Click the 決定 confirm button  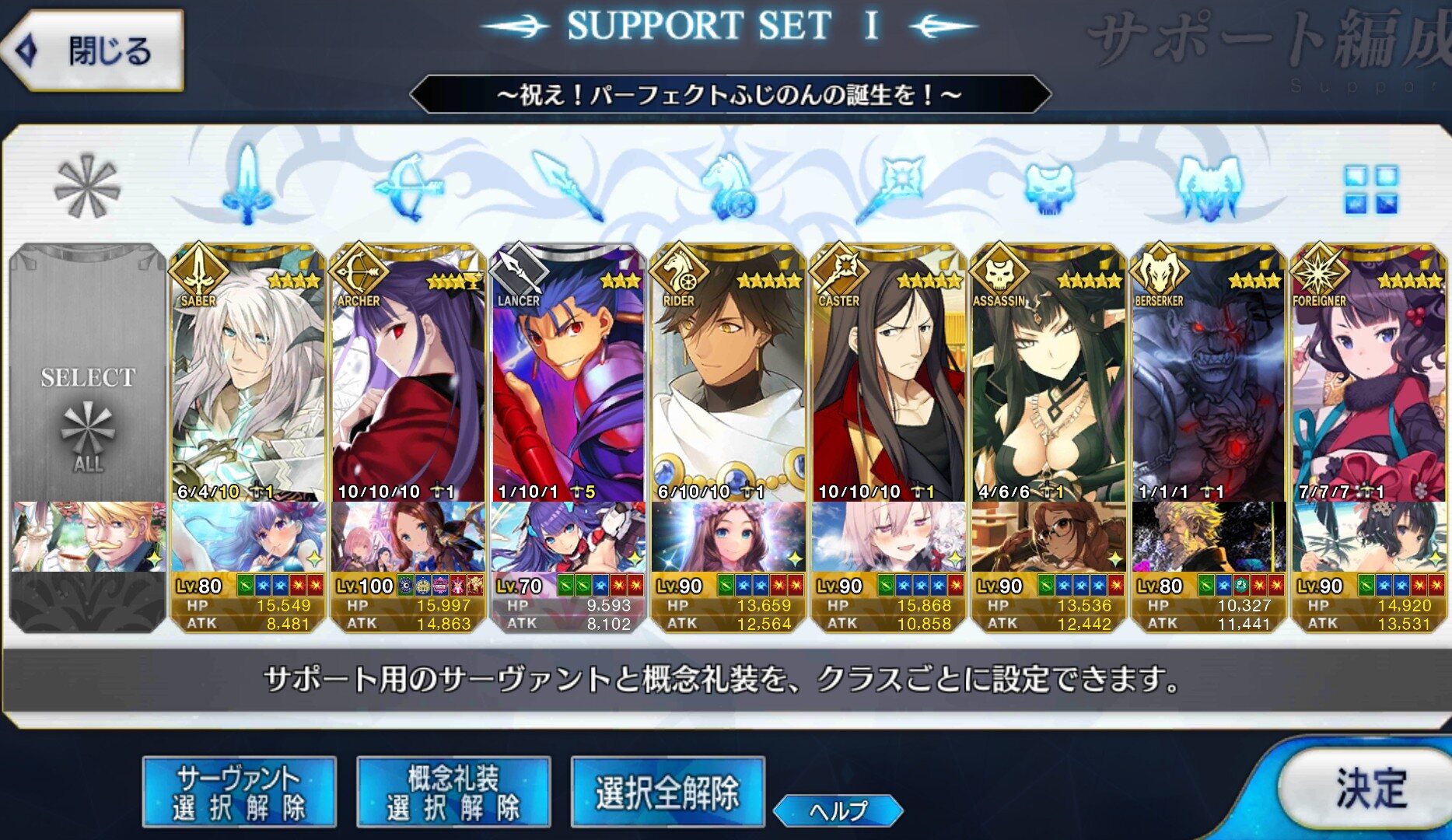point(1369,789)
